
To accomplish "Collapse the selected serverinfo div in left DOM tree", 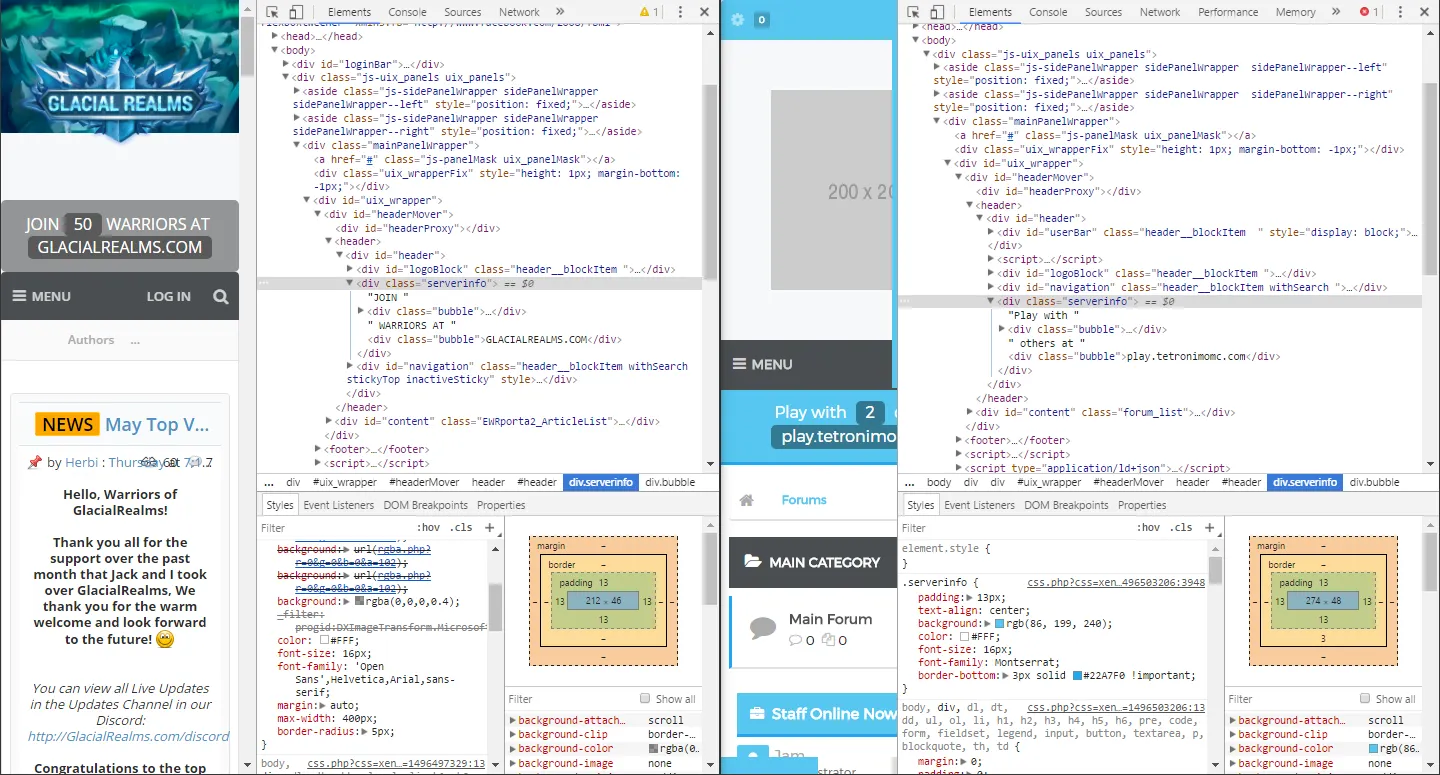I will (x=350, y=283).
